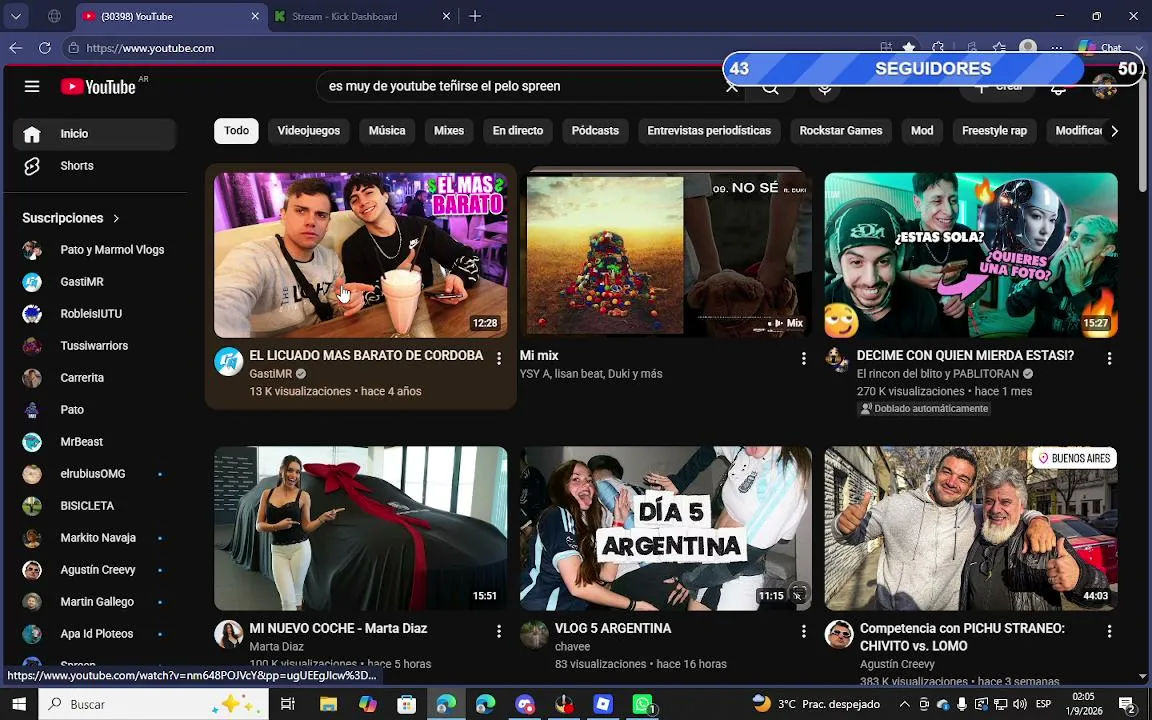The width and height of the screenshot is (1152, 720).
Task: Open the BUENOS AIRES tagged video thumbnail
Action: point(971,528)
